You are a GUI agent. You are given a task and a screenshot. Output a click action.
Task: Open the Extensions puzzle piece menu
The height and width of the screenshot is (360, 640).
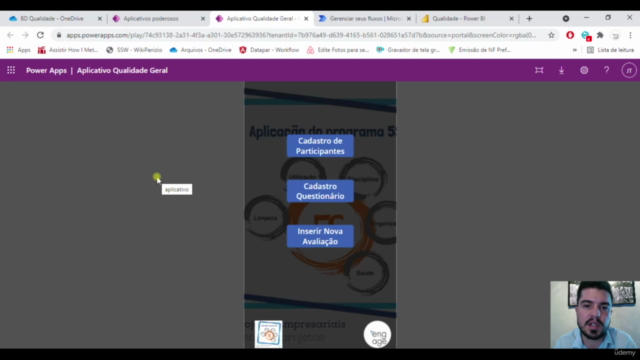tap(600, 36)
